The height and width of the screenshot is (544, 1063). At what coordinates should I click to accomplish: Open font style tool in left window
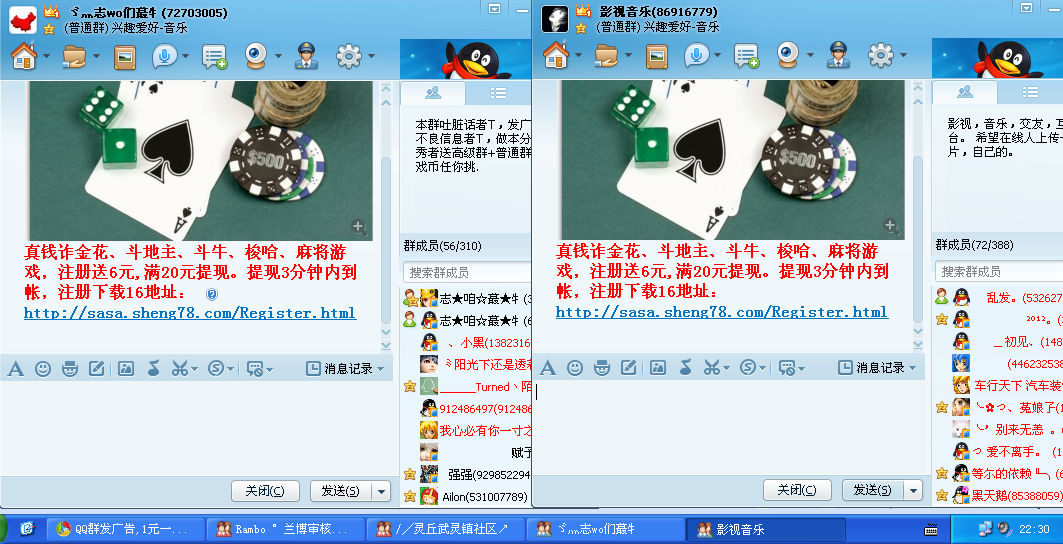click(x=15, y=369)
